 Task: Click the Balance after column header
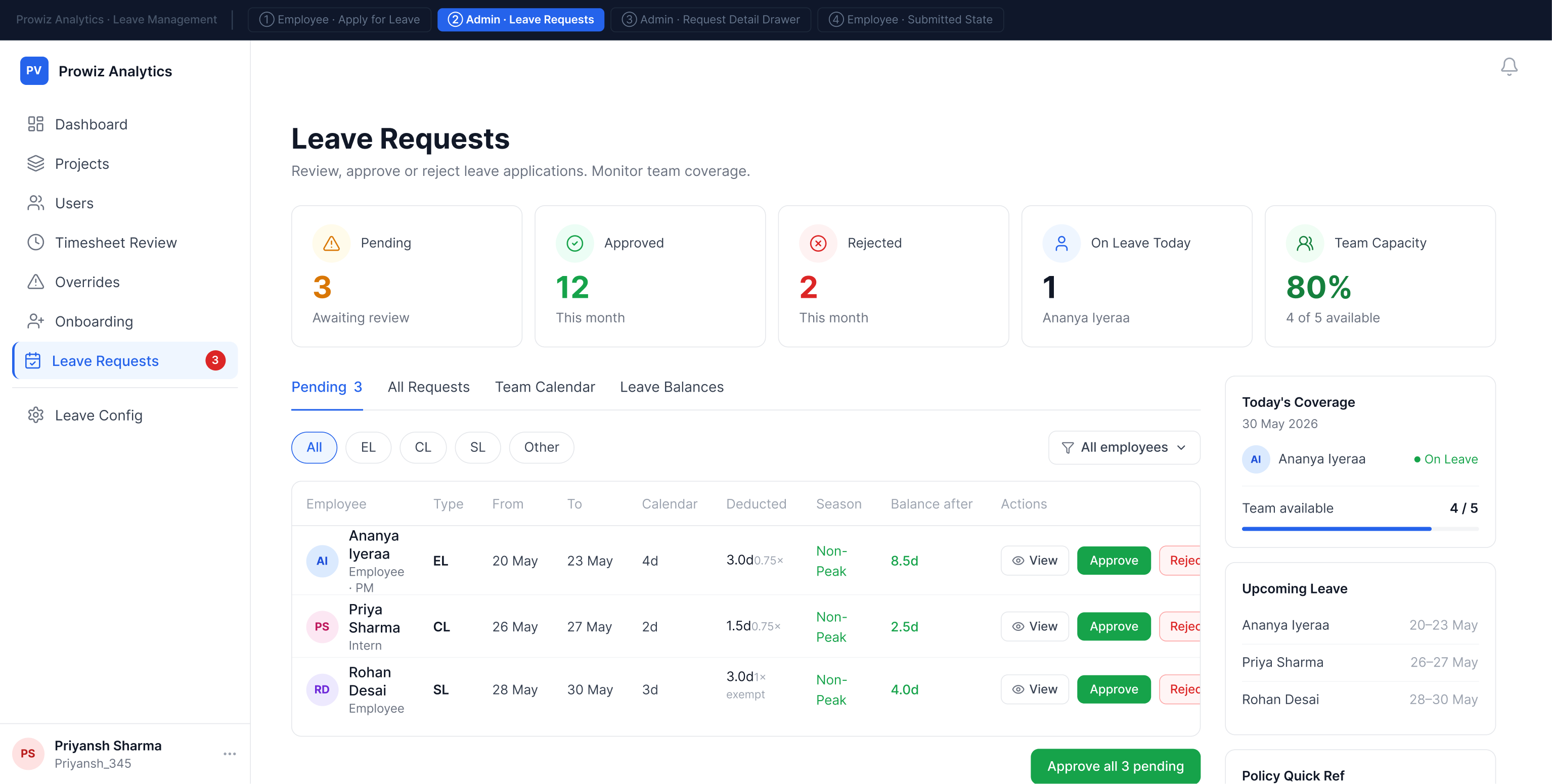pos(932,504)
